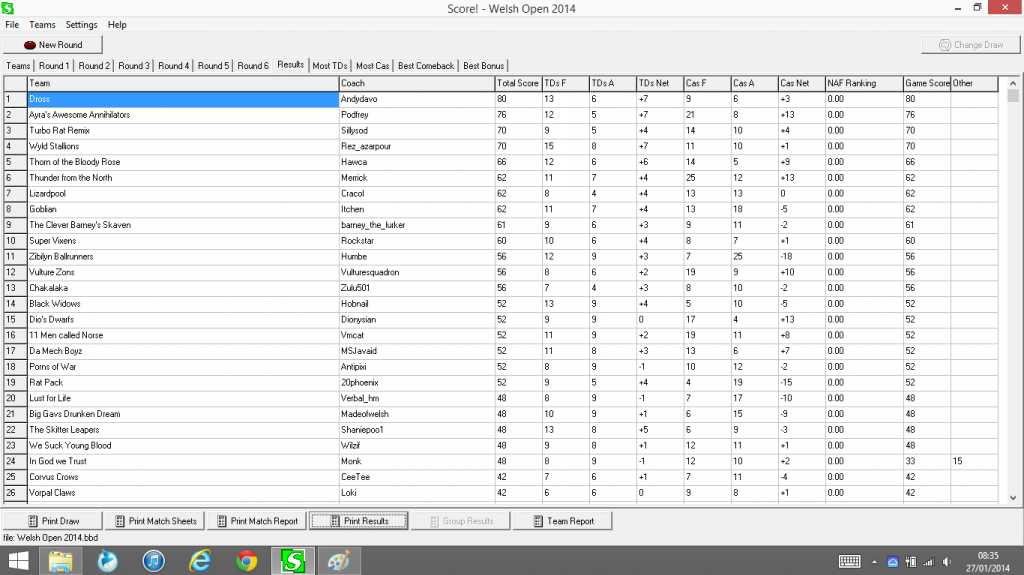The height and width of the screenshot is (575, 1024).
Task: Click the TDs F column header
Action: point(566,84)
